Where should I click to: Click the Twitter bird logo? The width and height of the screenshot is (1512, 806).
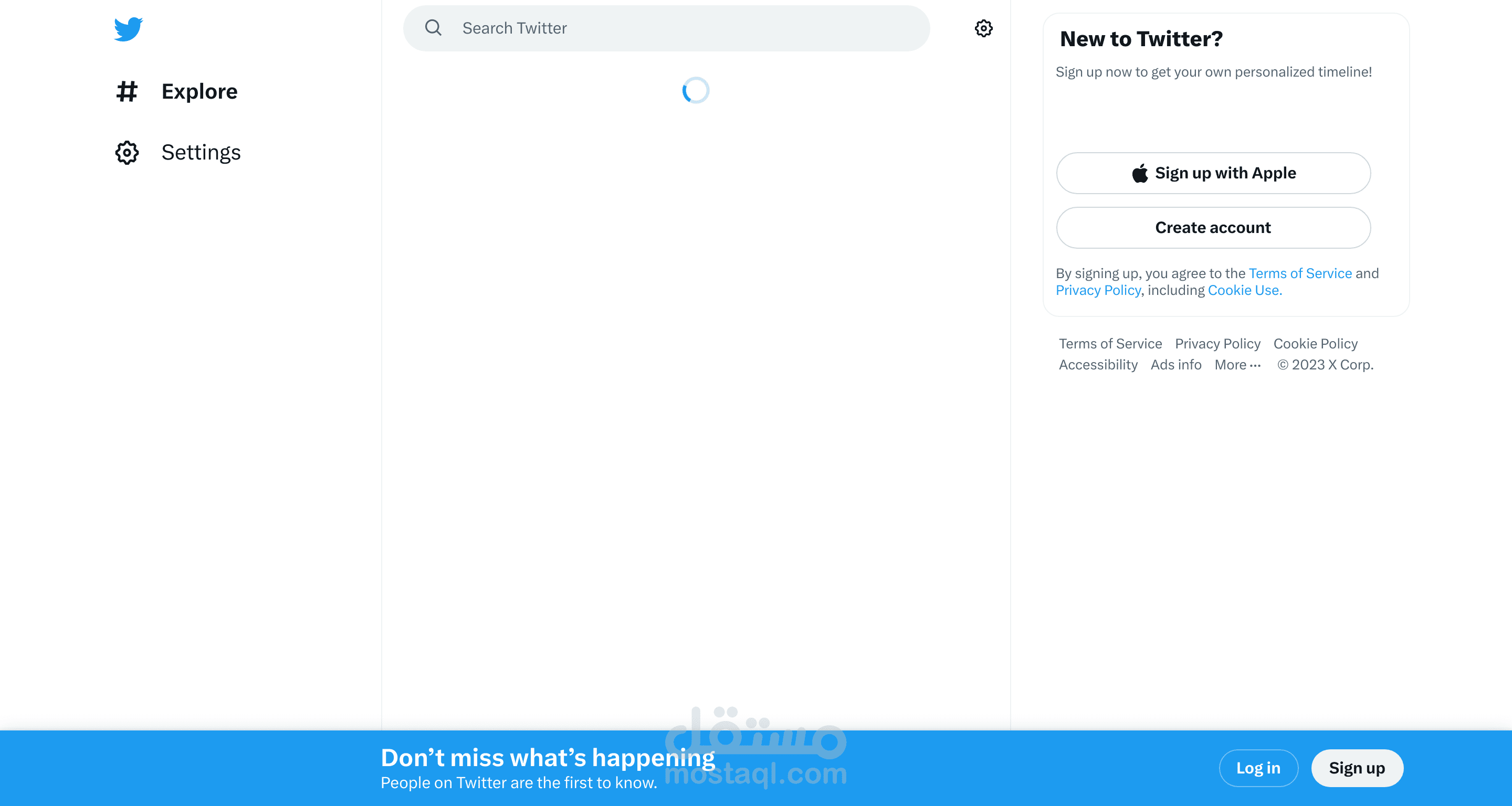[x=128, y=29]
